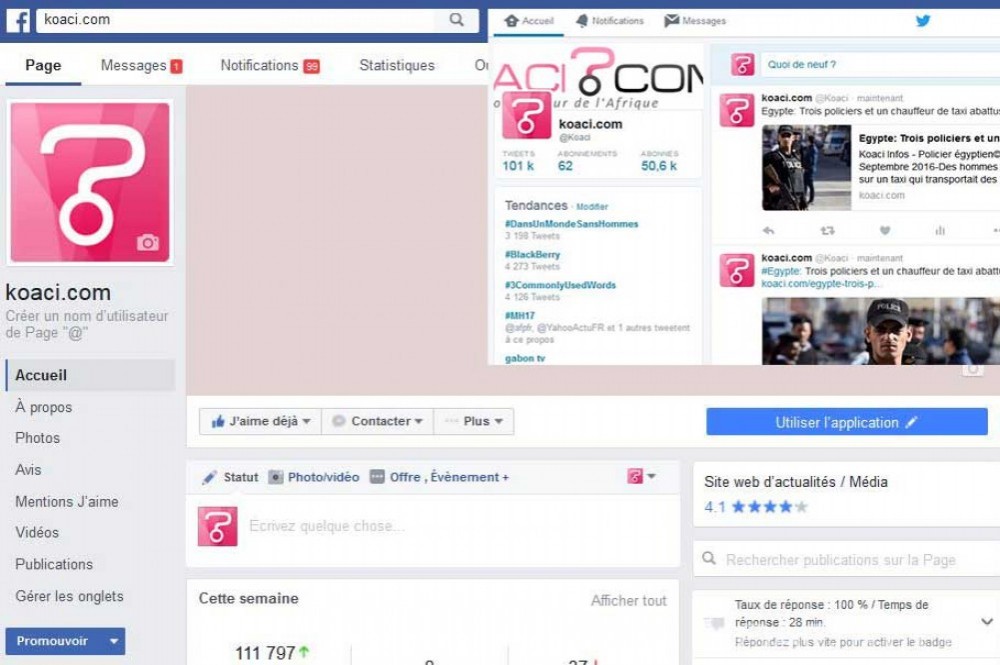1000x665 pixels.
Task: Click the heart like icon under tweet
Action: pyautogui.click(x=885, y=231)
